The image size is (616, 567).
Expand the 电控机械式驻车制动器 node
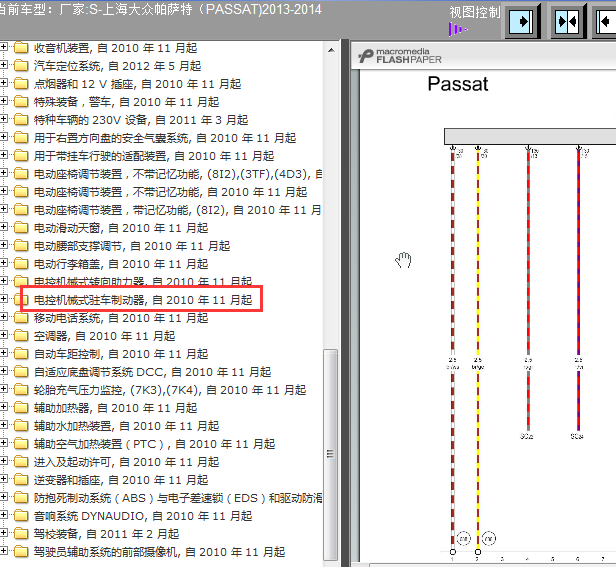pyautogui.click(x=3, y=299)
